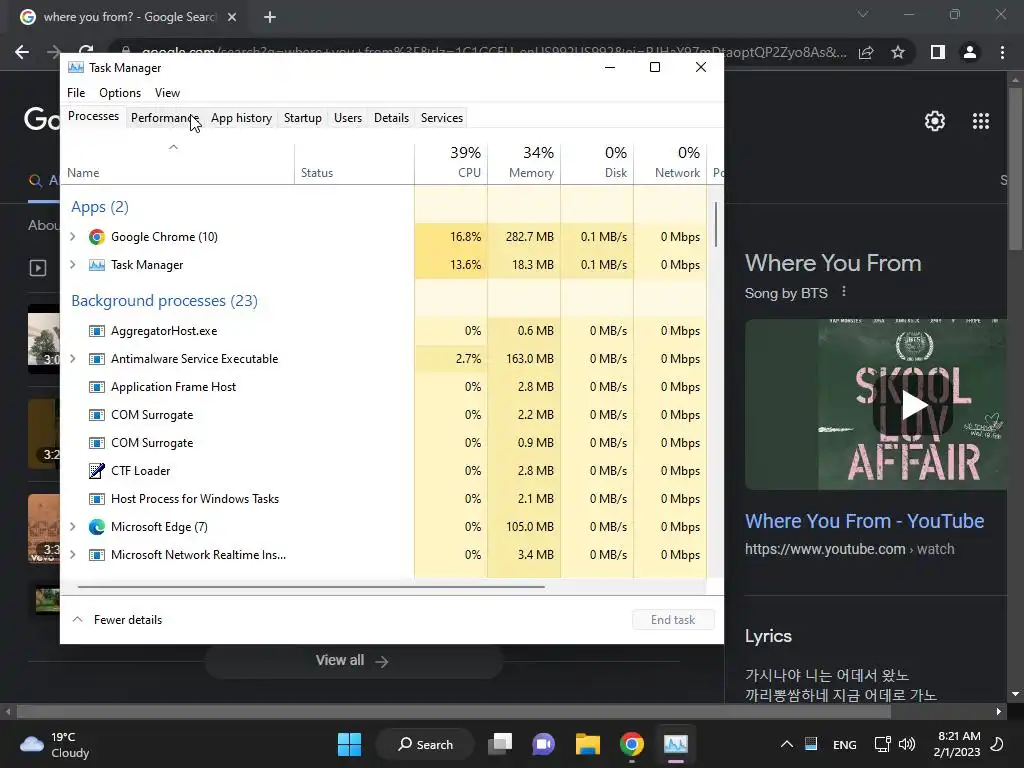1024x768 pixels.
Task: Open a new Chrome tab with plus
Action: [270, 17]
